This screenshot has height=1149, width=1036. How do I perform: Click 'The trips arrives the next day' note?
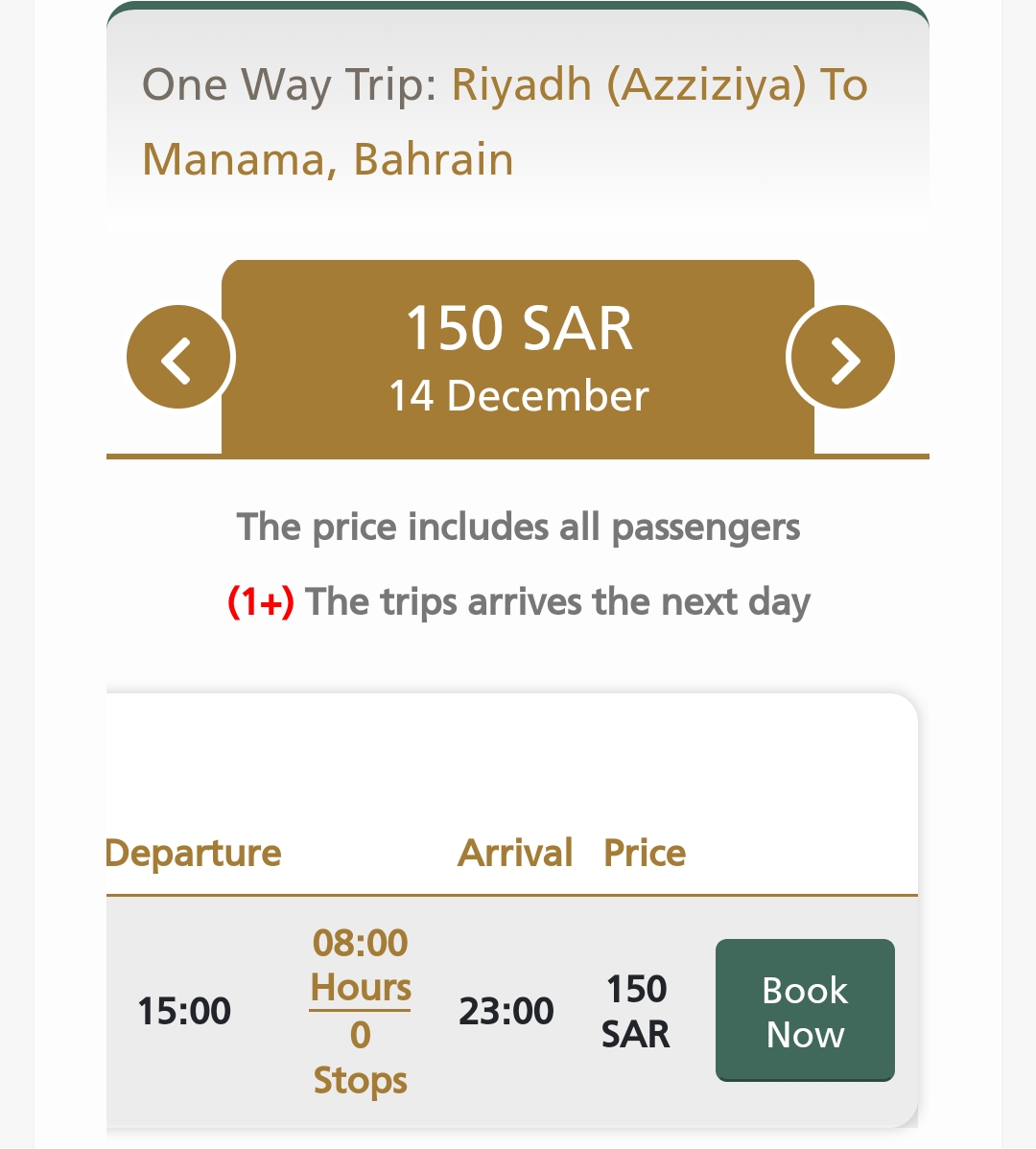click(x=558, y=601)
